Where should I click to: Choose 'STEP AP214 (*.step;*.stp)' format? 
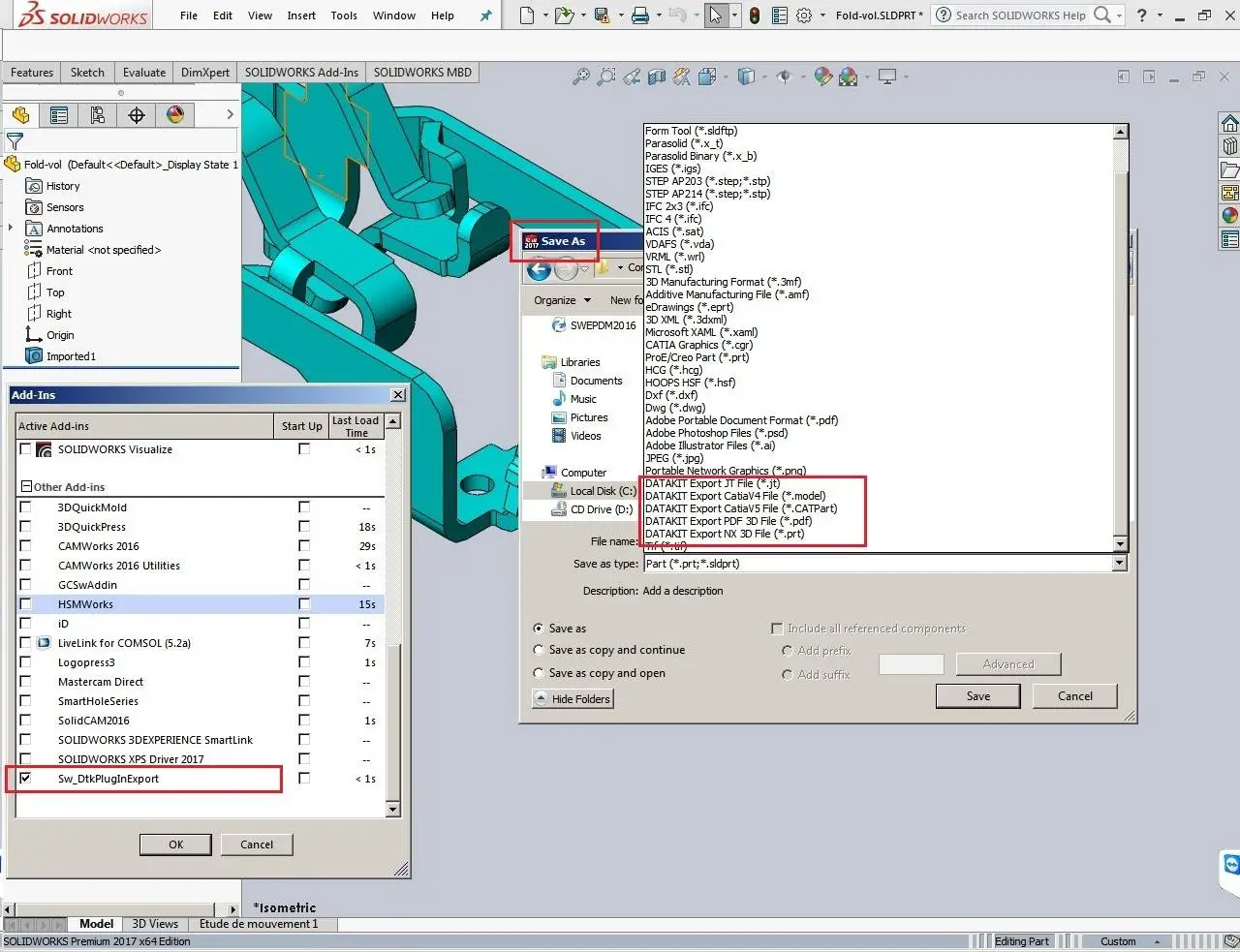tap(708, 194)
